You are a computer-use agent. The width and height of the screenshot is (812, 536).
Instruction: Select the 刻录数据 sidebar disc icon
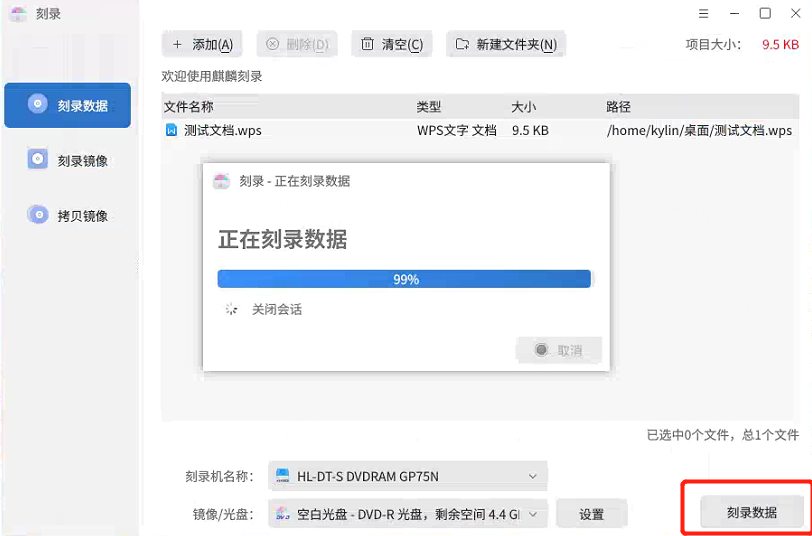tap(38, 104)
